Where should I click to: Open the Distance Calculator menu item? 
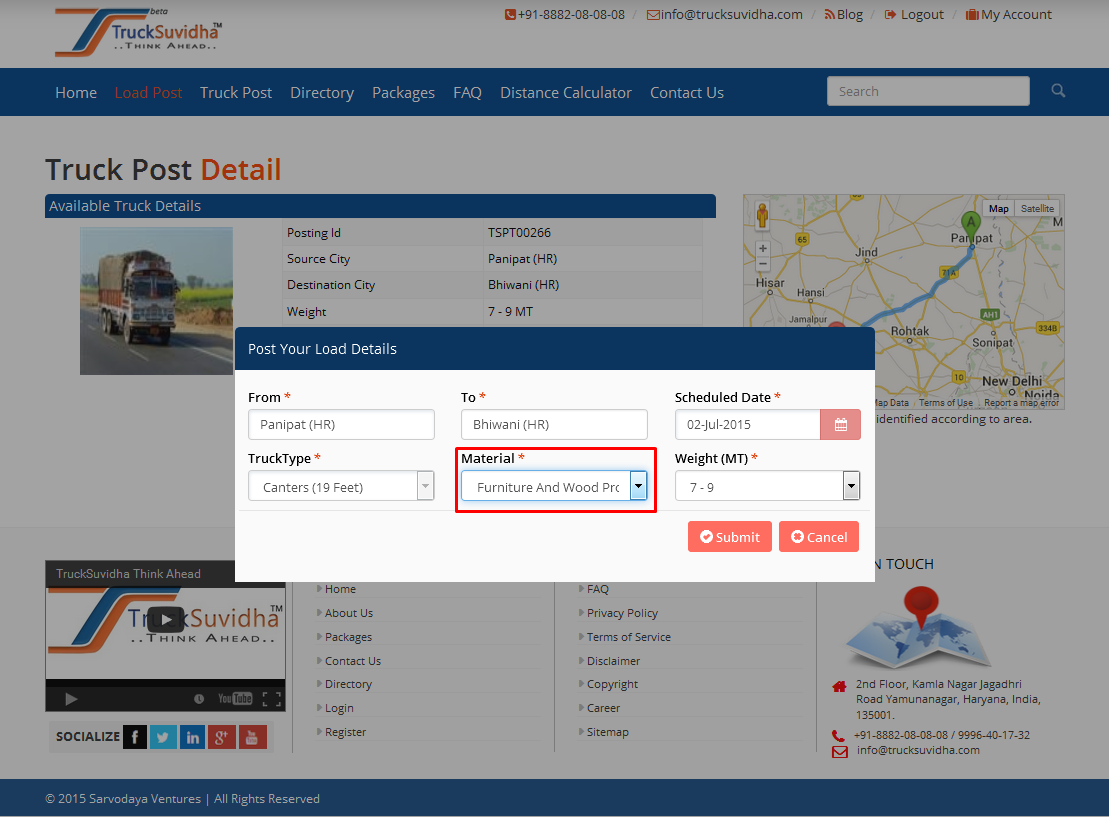[x=566, y=92]
